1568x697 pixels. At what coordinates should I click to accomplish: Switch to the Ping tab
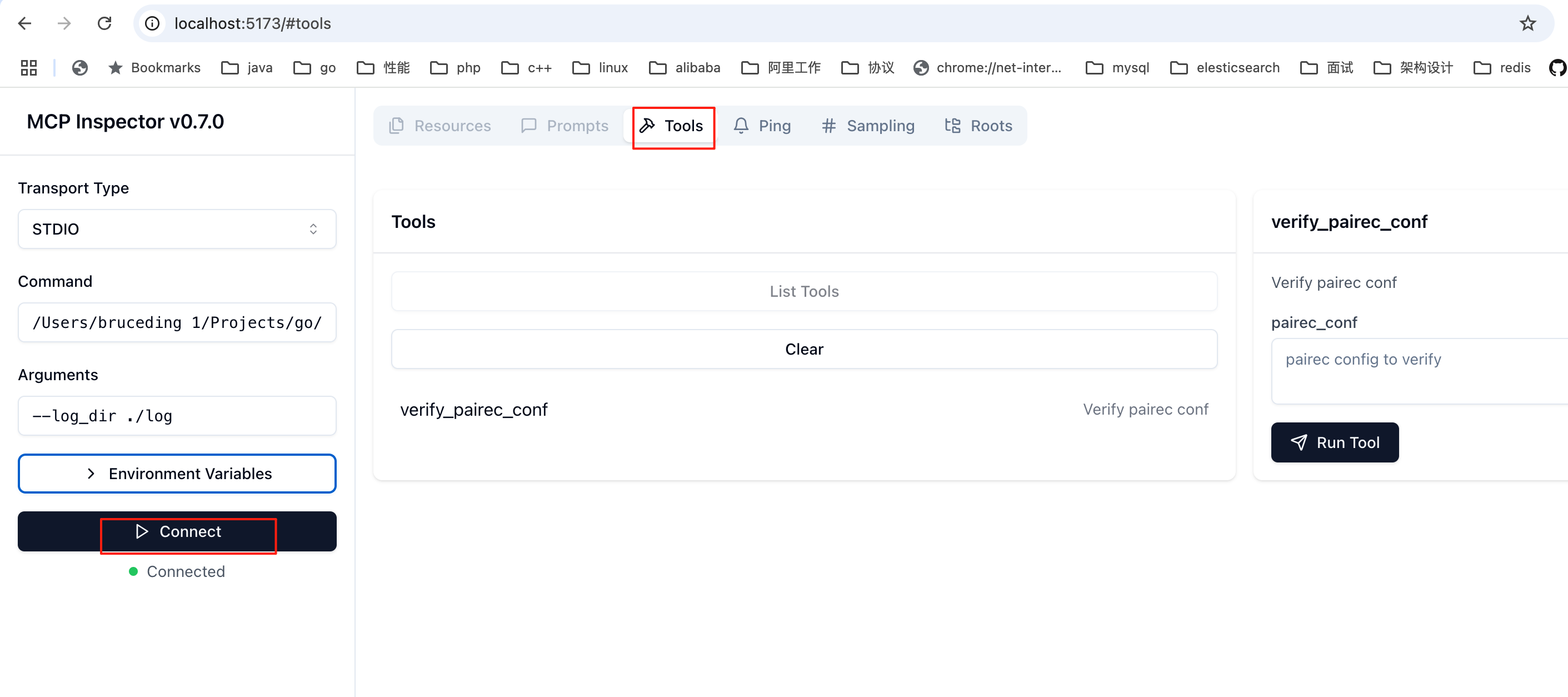click(762, 126)
